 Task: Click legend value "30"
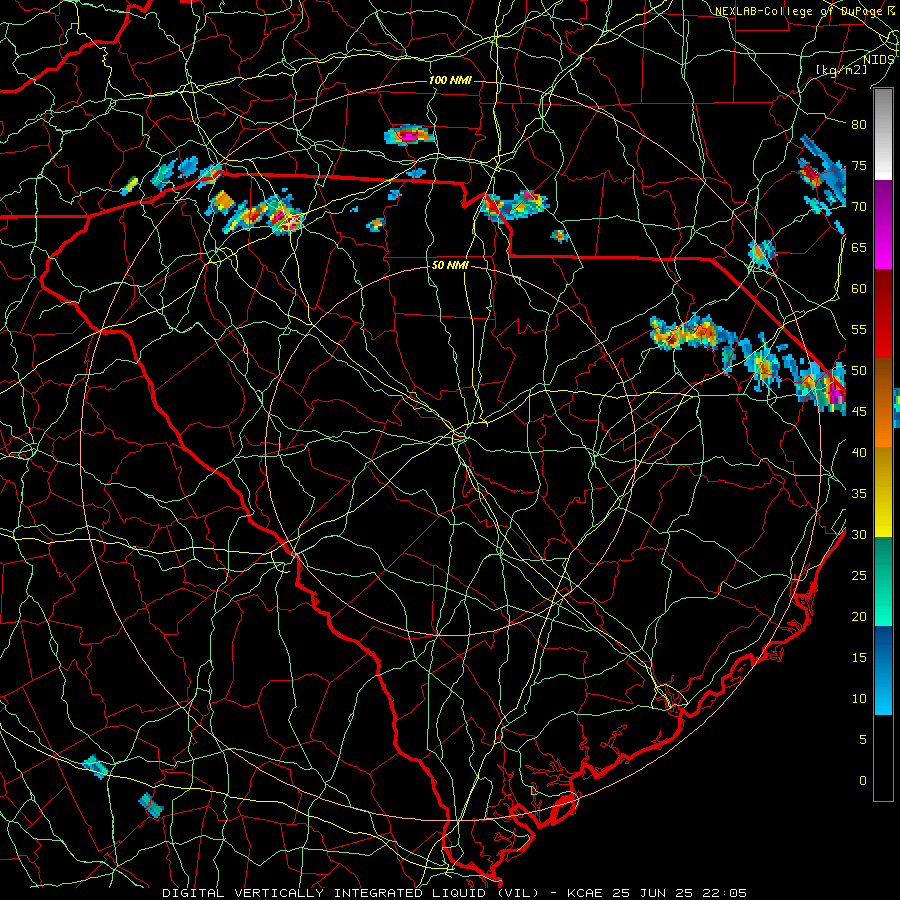[x=859, y=534]
